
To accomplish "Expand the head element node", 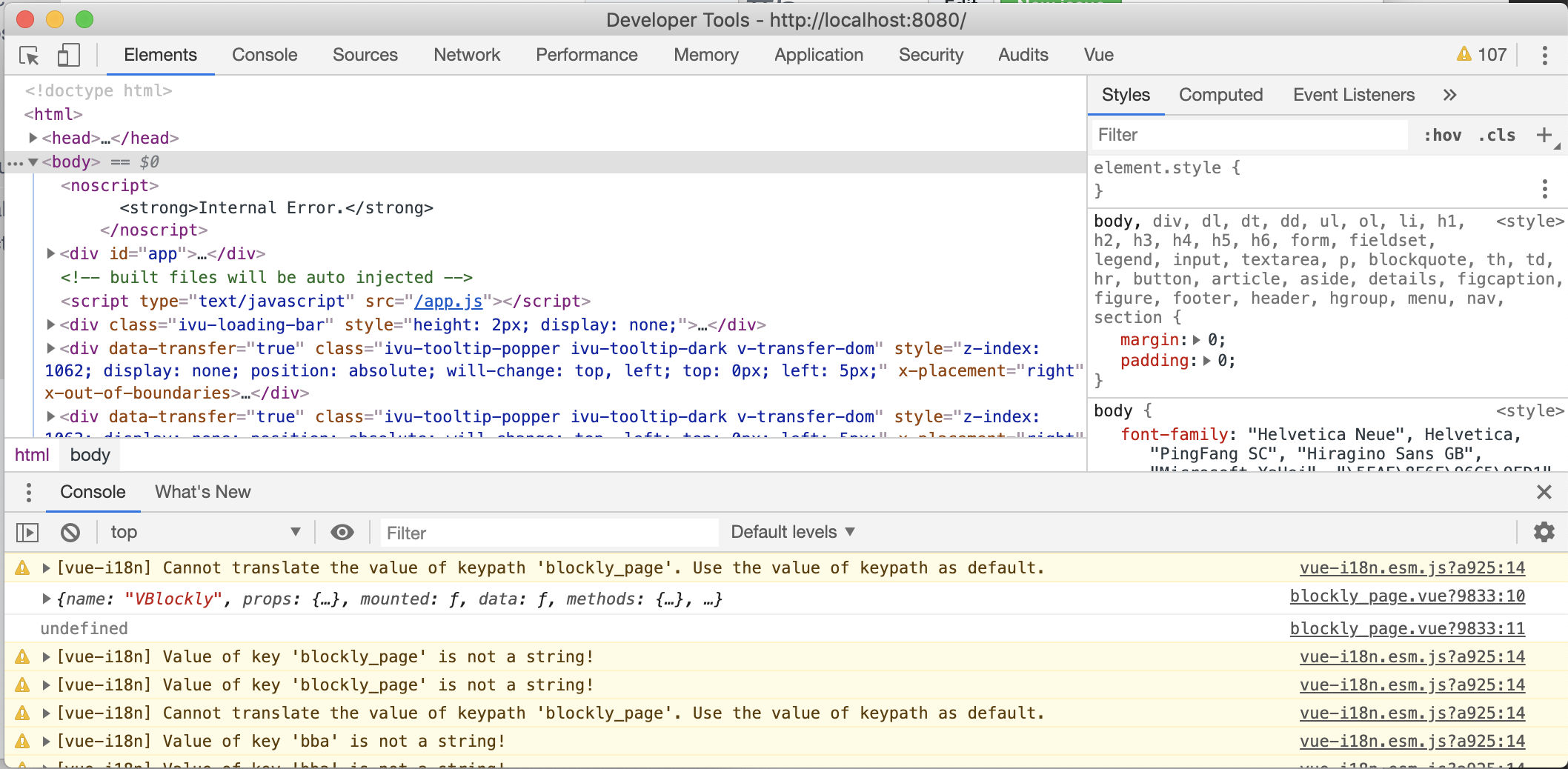I will point(33,138).
